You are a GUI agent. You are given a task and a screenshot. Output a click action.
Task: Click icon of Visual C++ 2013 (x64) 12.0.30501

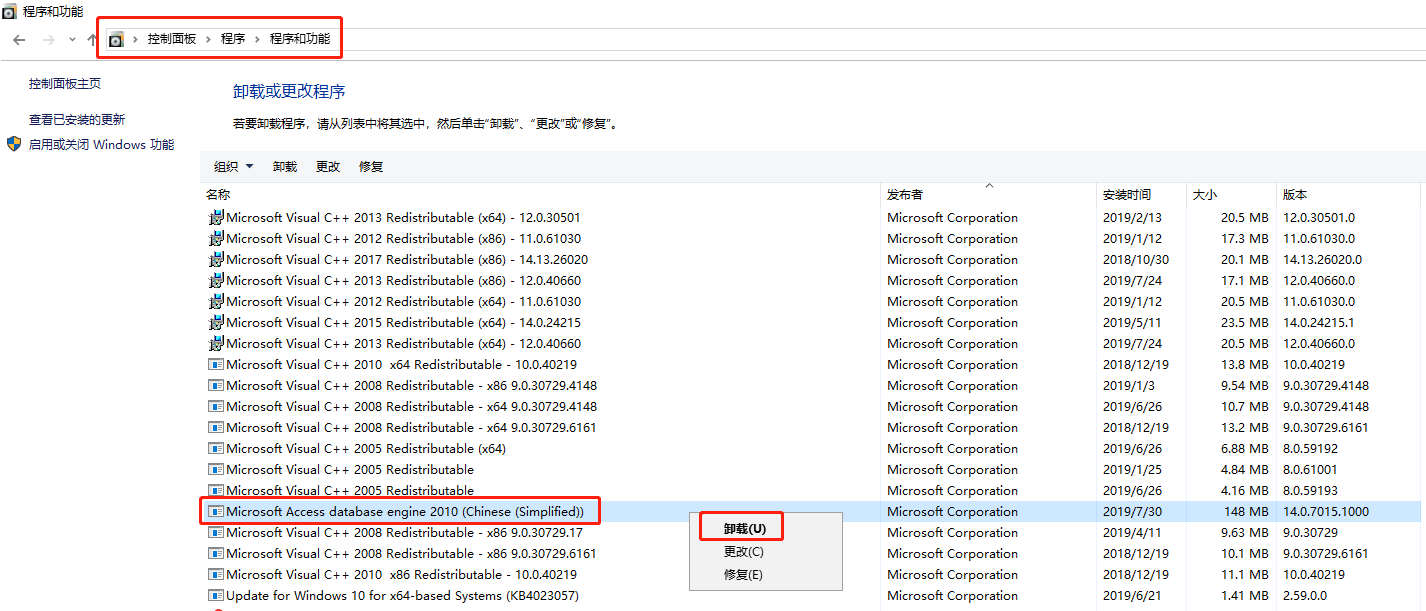click(x=215, y=217)
